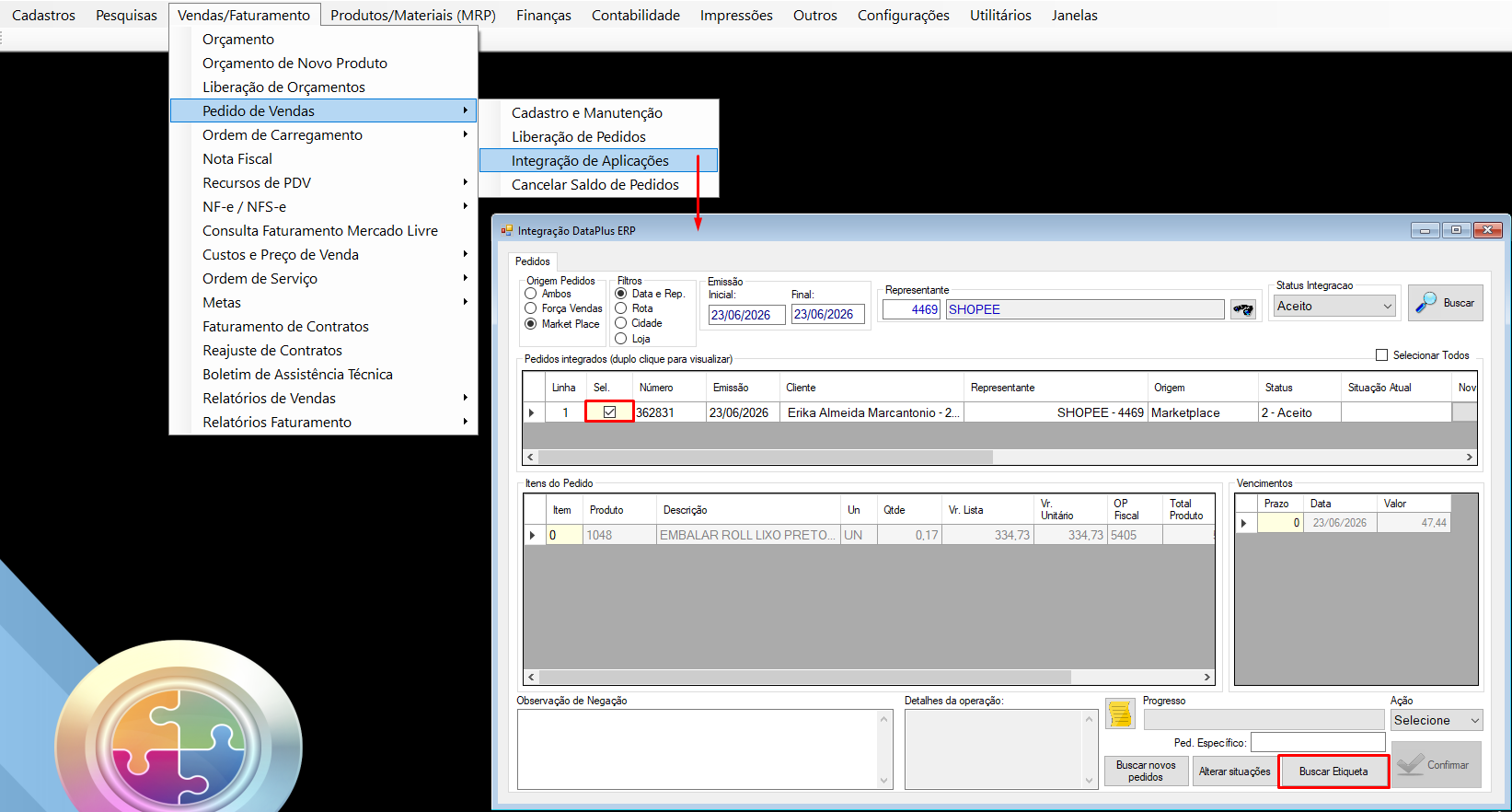
Task: Open Contabilidade menu
Action: tap(636, 16)
